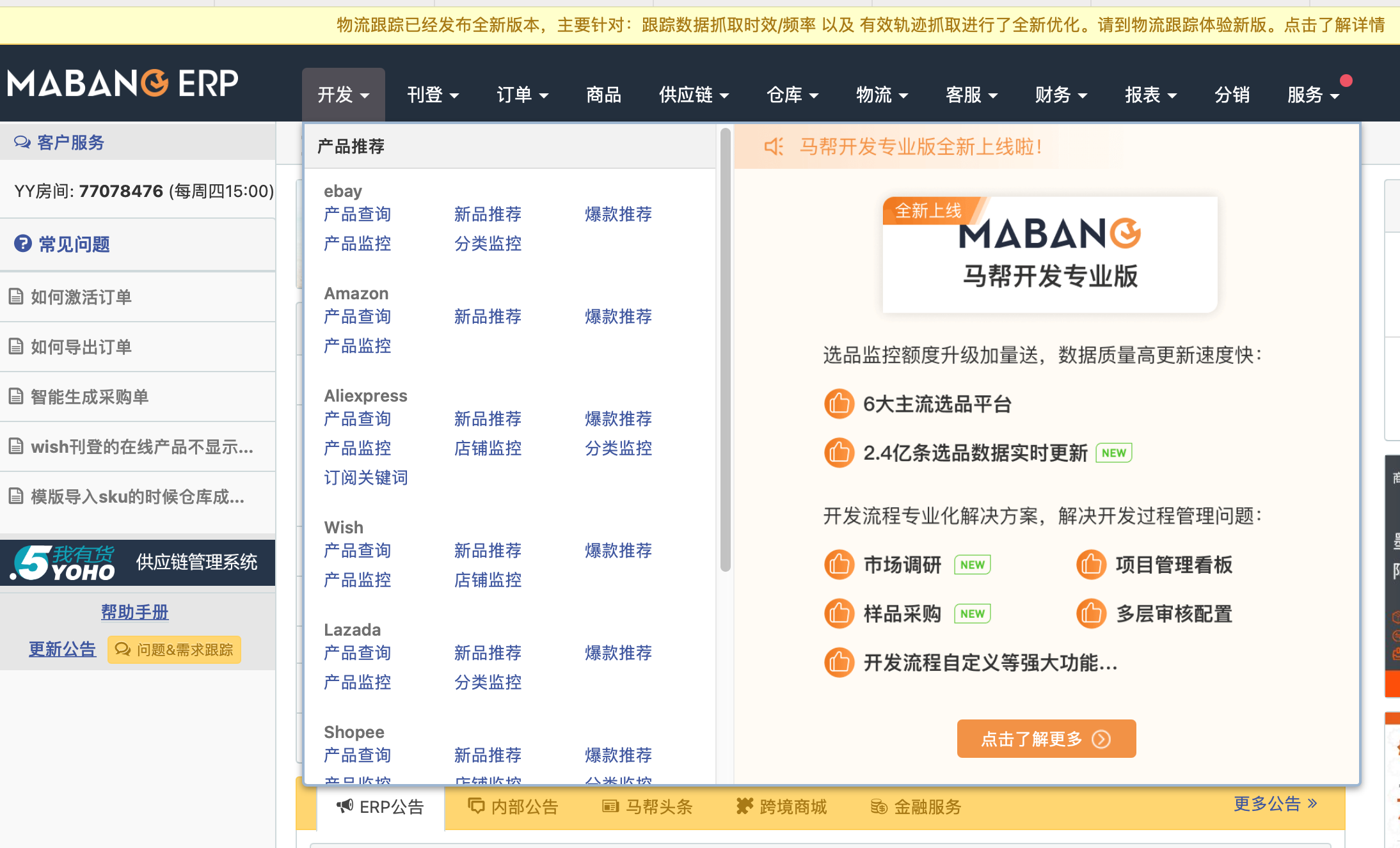Open the 帮助手册 link
Image resolution: width=1400 pixels, height=848 pixels.
tap(134, 612)
